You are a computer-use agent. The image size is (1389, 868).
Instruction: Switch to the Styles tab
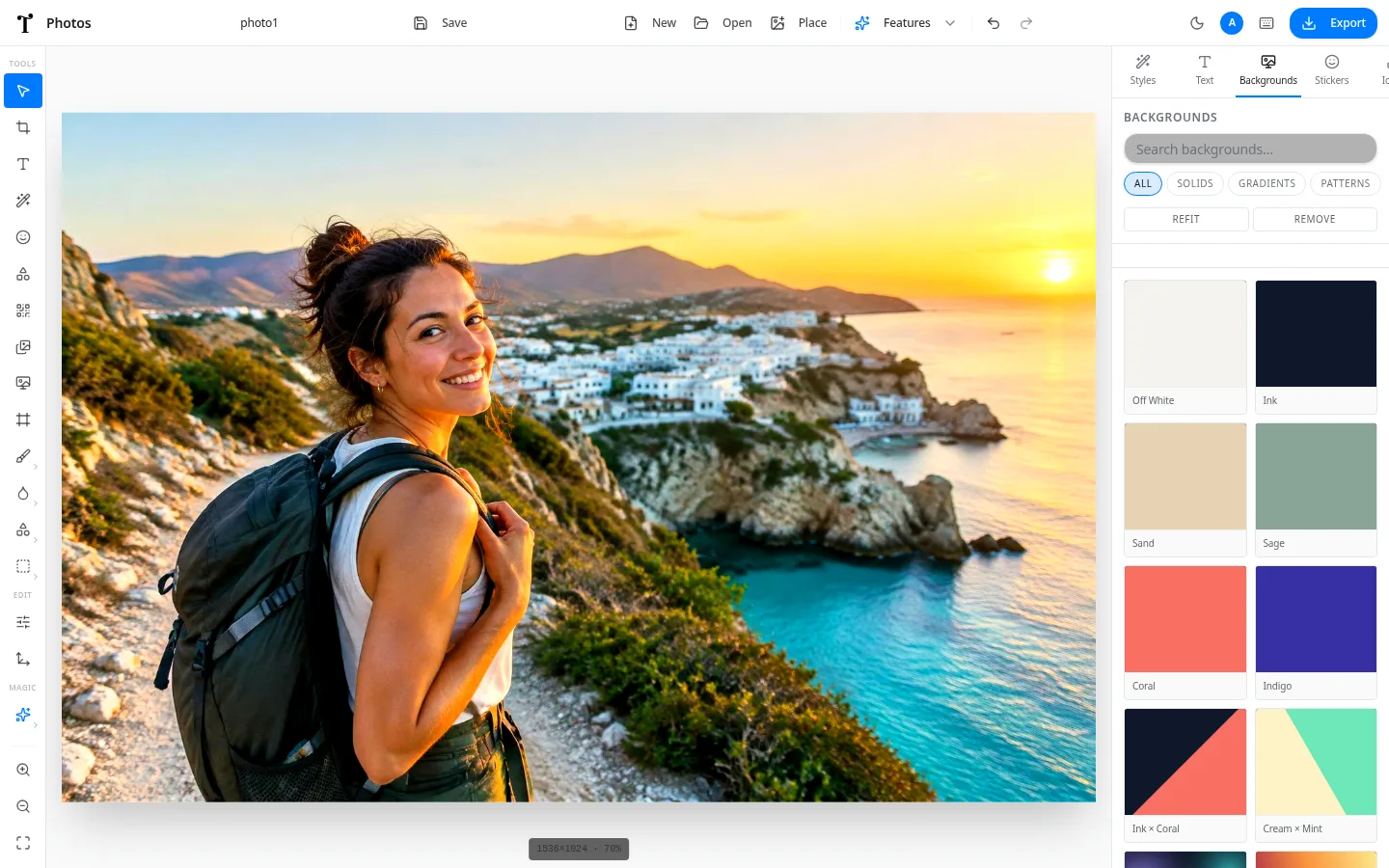[1143, 71]
